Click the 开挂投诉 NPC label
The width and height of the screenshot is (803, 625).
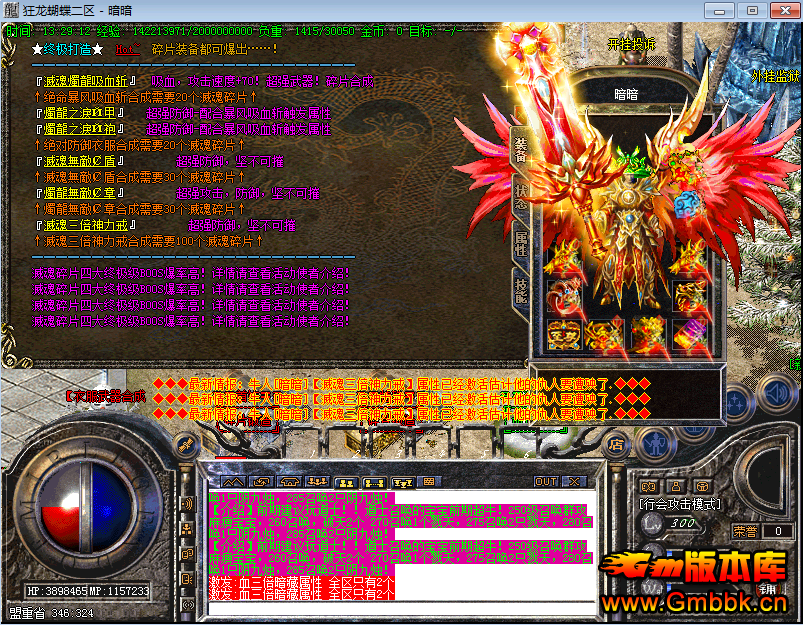tap(631, 45)
